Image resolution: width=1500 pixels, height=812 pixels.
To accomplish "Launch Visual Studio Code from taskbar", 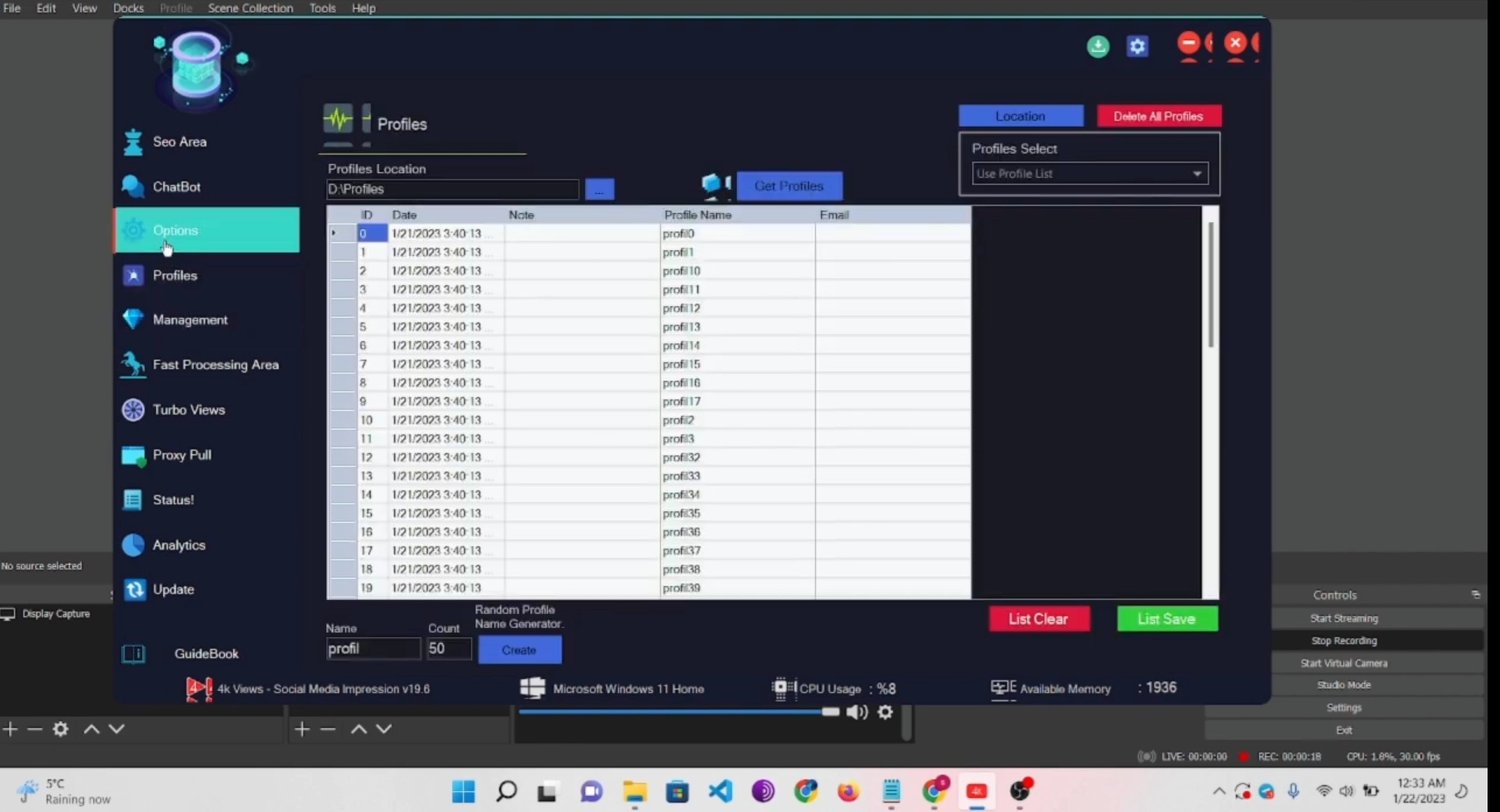I will [x=720, y=792].
